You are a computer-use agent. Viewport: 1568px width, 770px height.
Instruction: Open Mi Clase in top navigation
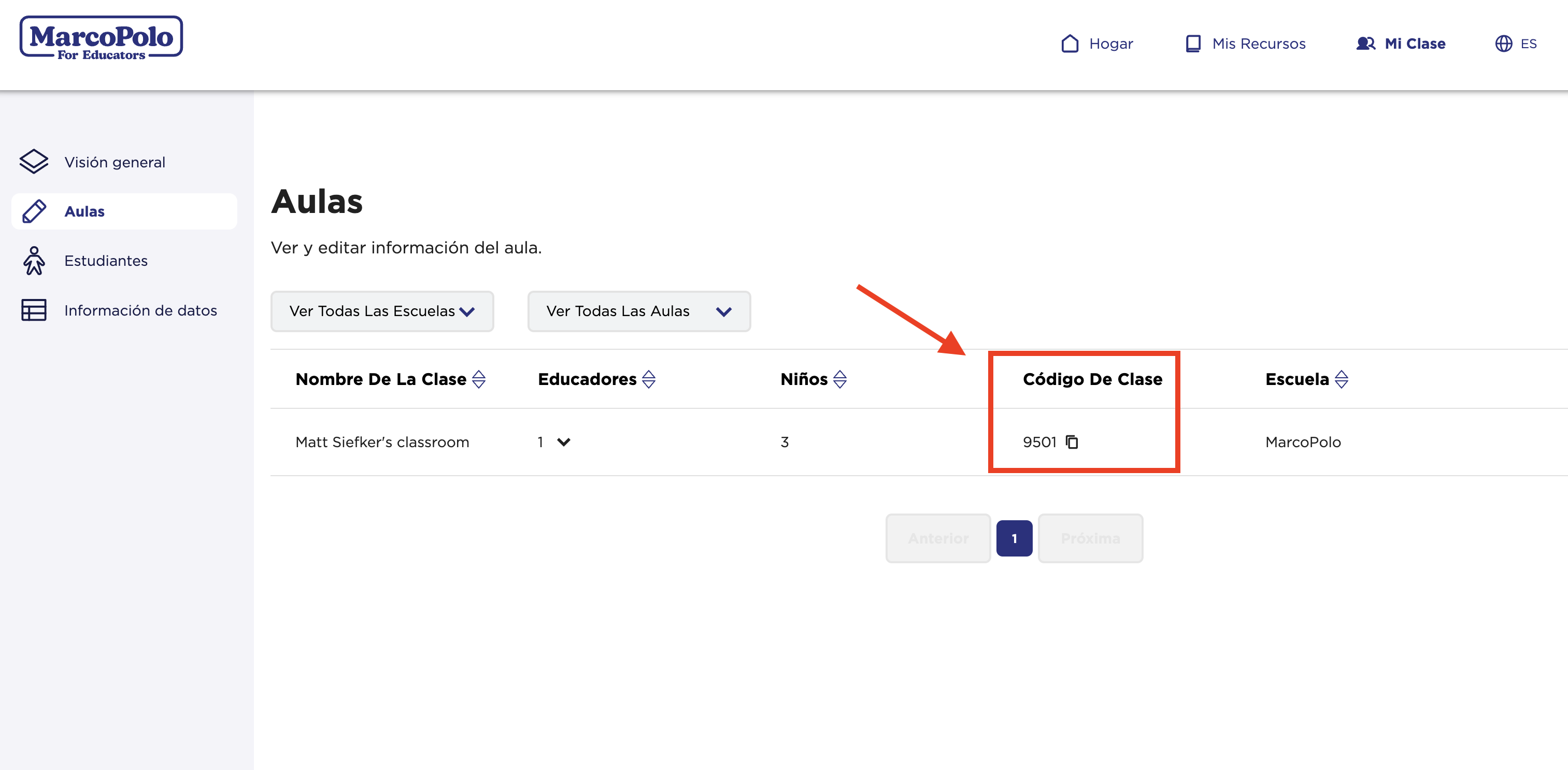[1401, 44]
